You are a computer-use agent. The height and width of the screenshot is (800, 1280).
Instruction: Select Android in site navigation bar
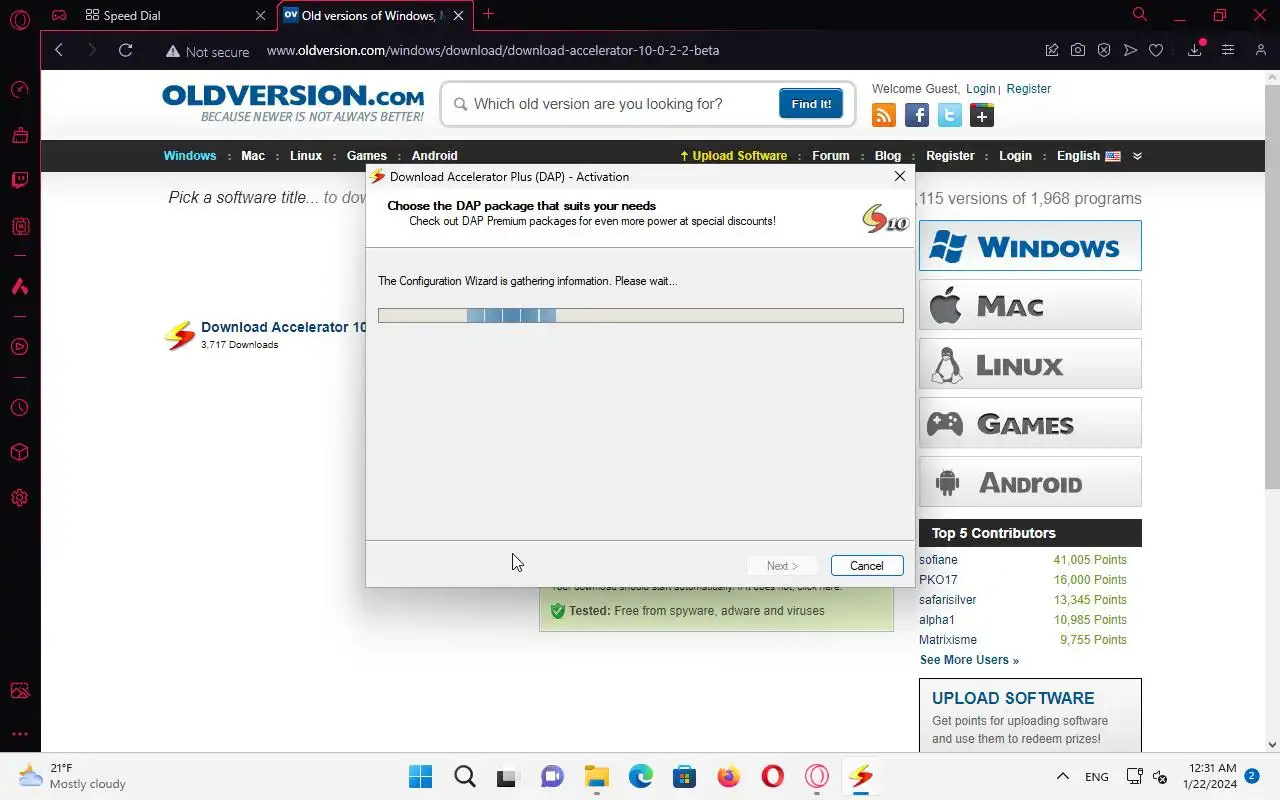click(435, 156)
